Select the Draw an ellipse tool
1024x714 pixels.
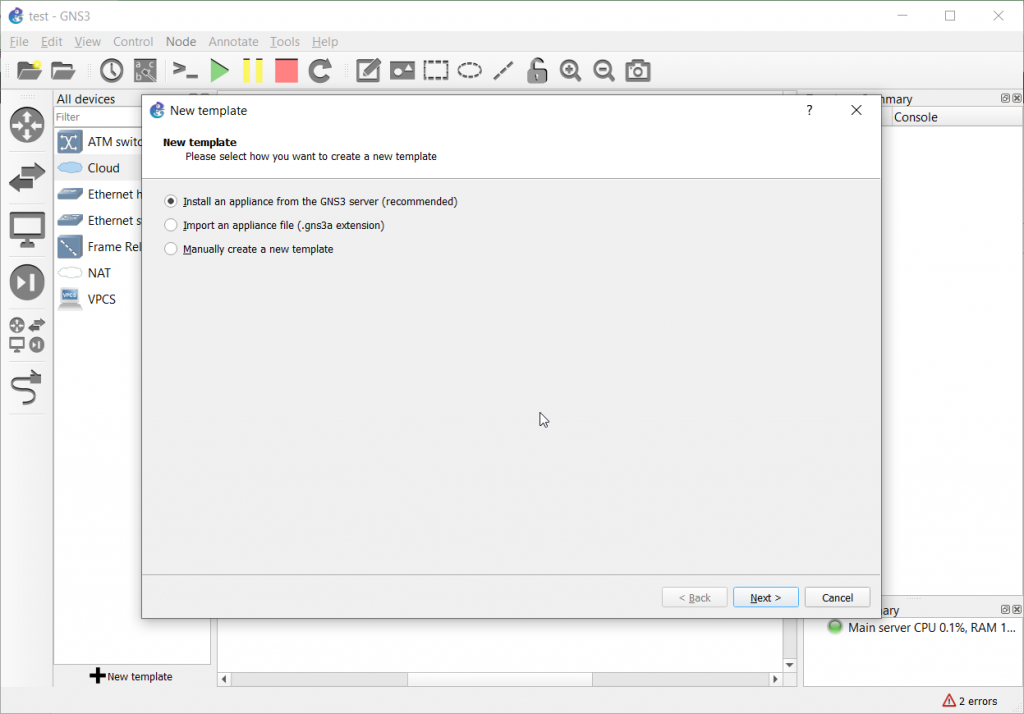pos(470,70)
